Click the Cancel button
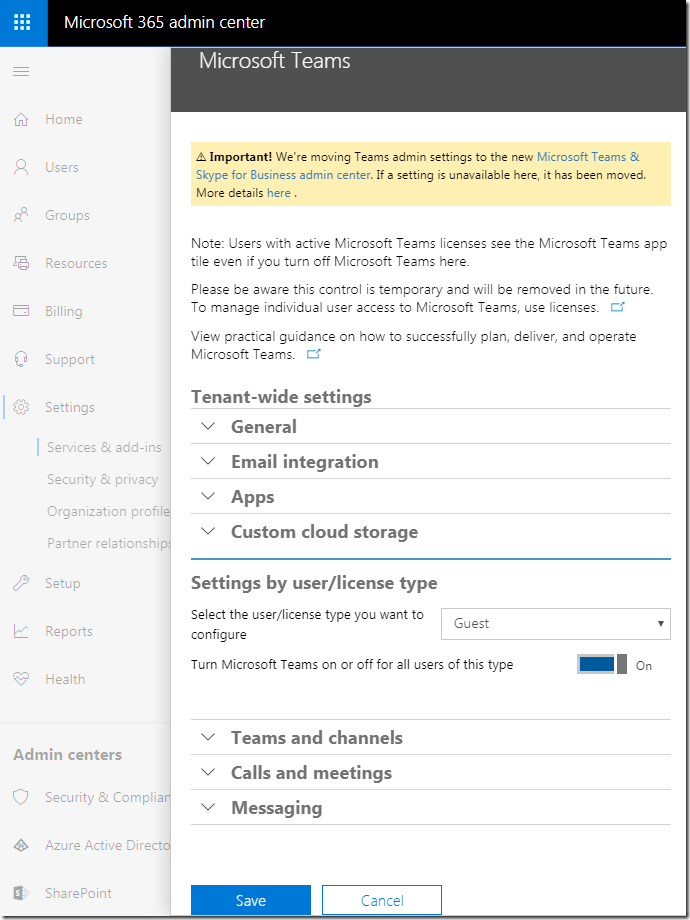Screen dimensions: 690x920 382,900
